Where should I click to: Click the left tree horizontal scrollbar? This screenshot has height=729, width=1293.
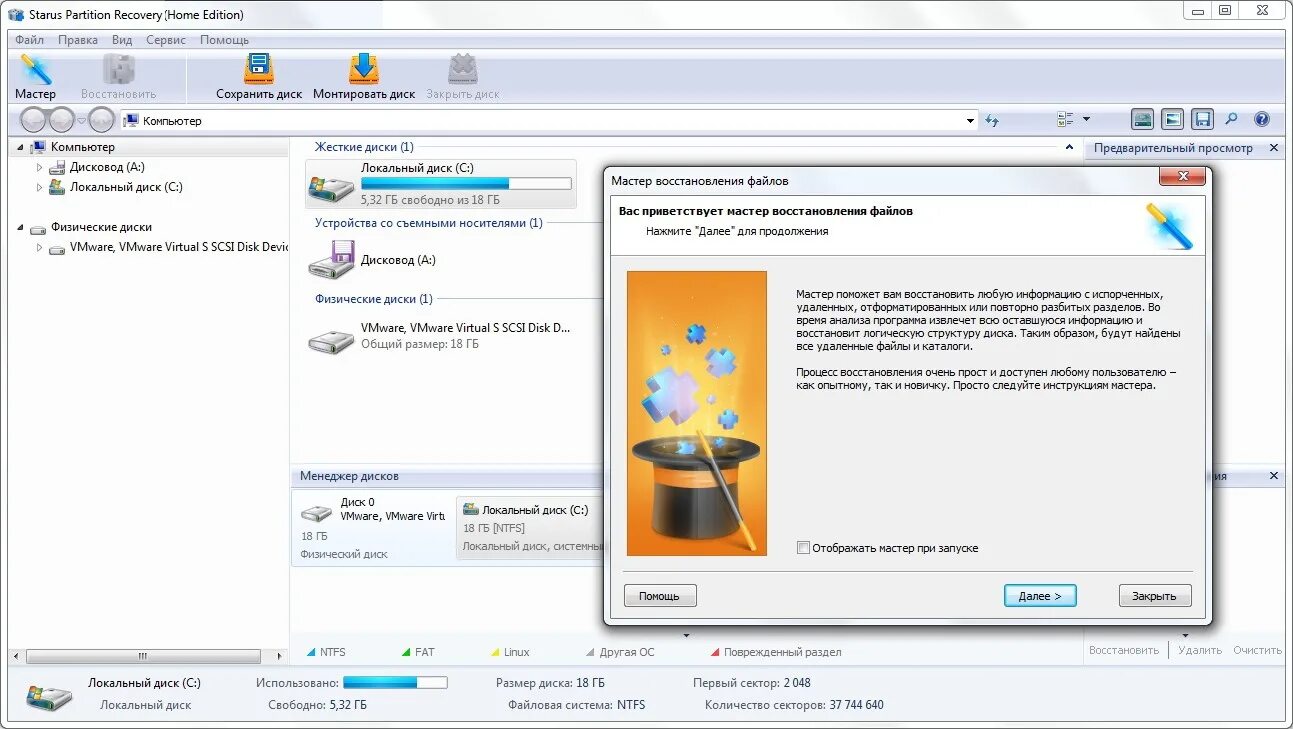click(143, 657)
